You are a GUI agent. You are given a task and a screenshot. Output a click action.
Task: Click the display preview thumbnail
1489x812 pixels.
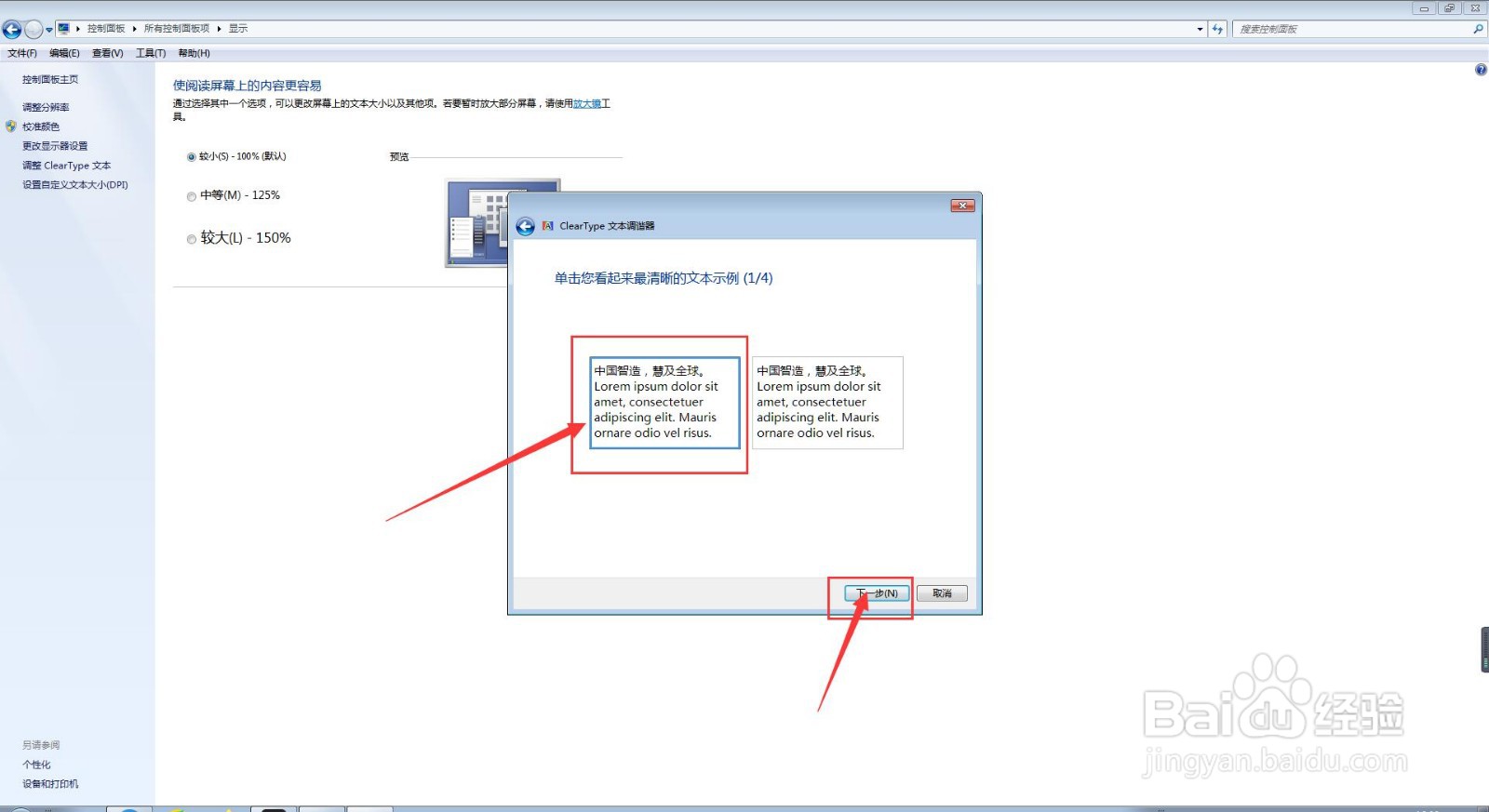click(476, 223)
